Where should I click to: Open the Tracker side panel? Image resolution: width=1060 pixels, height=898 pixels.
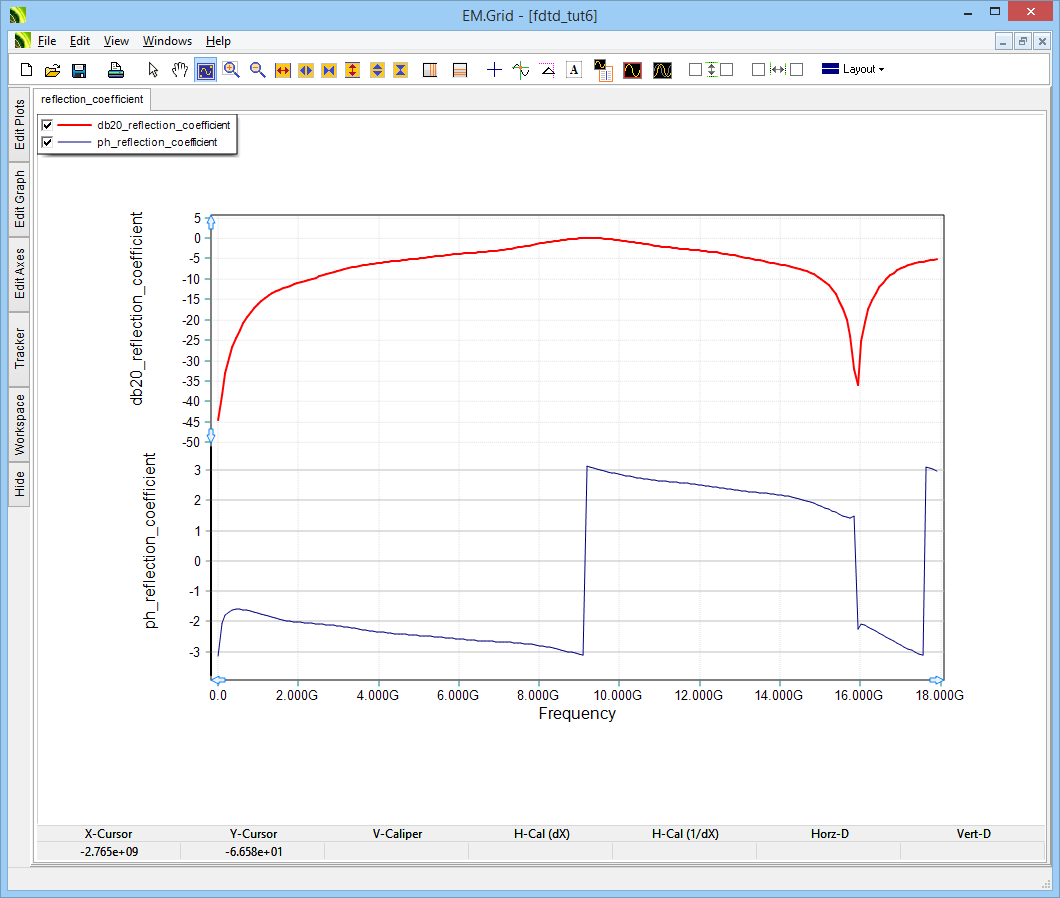(19, 348)
